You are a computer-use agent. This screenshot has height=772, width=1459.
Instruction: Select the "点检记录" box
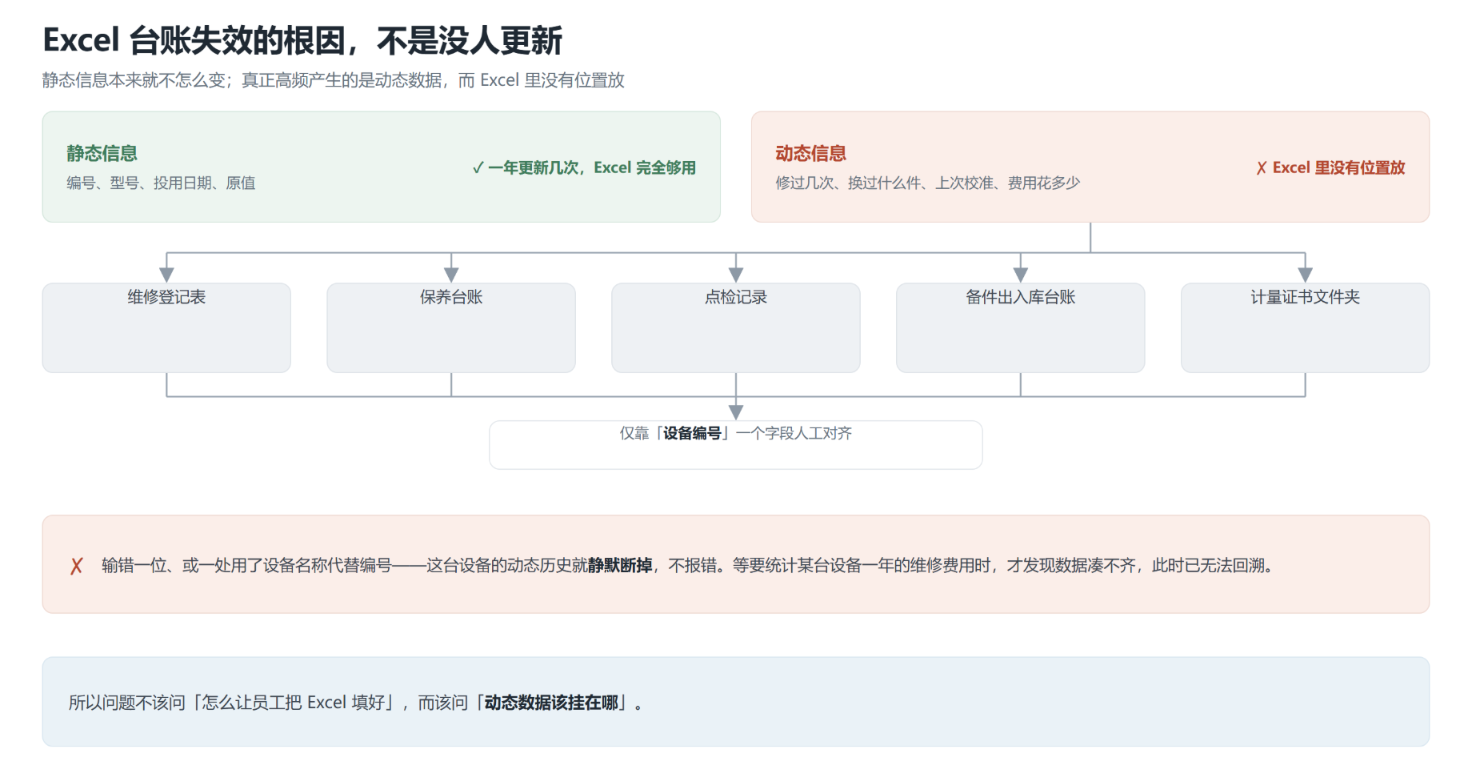736,328
